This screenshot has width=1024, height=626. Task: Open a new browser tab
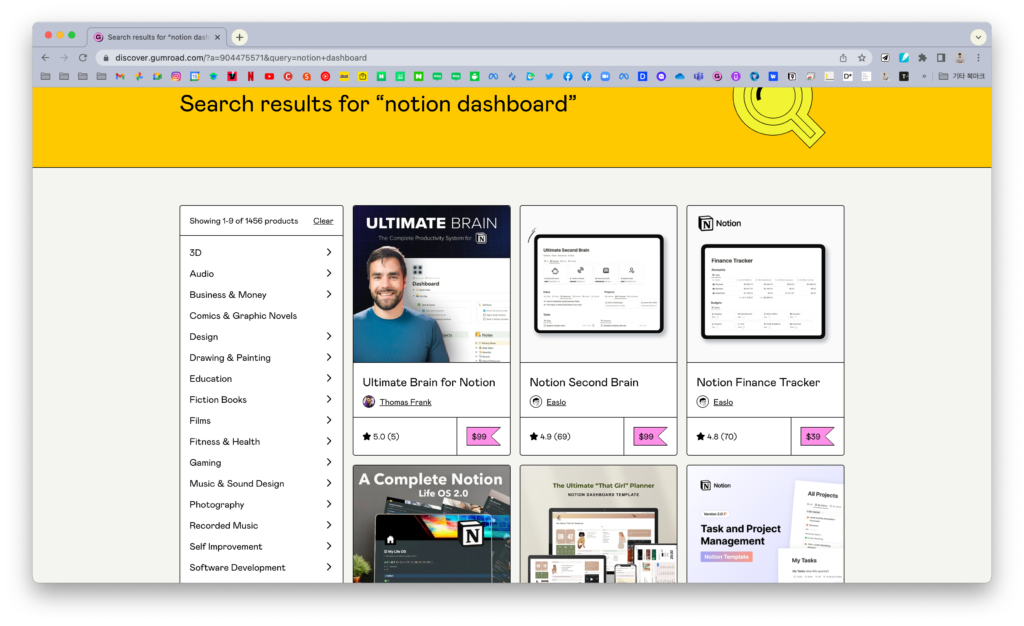point(240,37)
